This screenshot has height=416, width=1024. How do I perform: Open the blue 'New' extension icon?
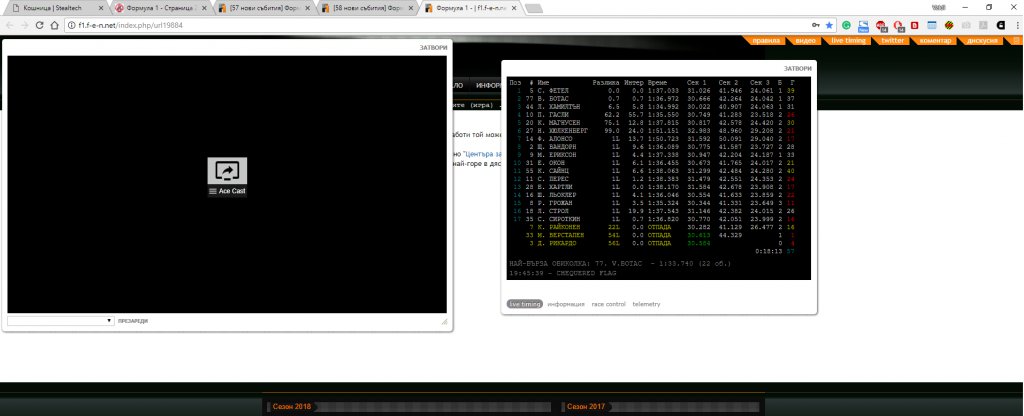click(x=863, y=25)
